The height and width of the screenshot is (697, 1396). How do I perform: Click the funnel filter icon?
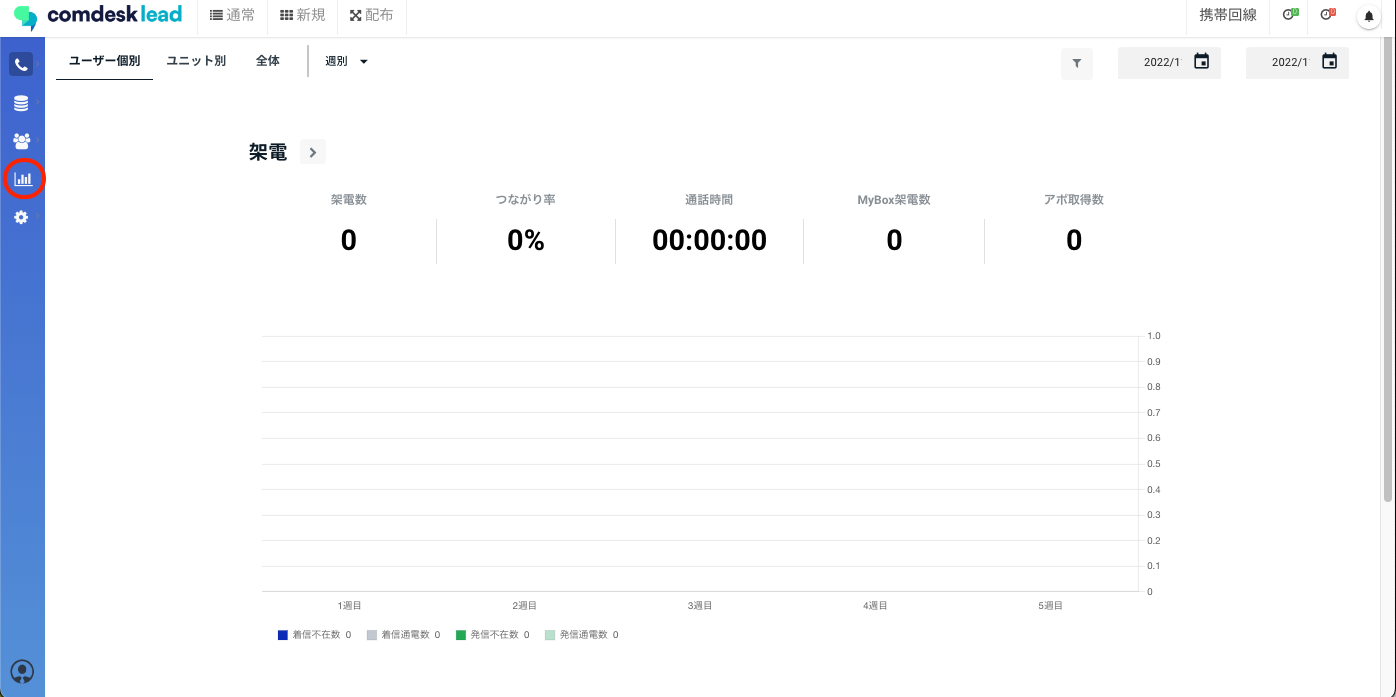coord(1077,63)
